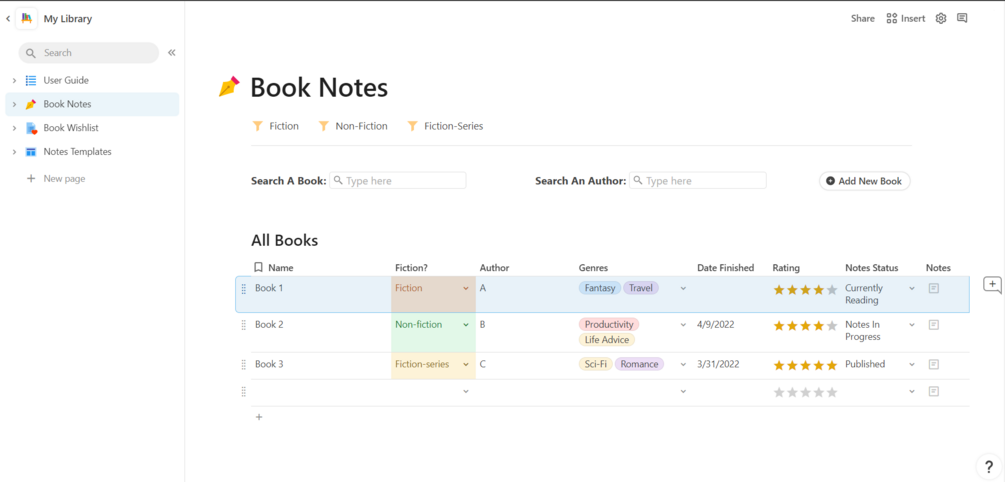Open Book 2 Notes Status dropdown
This screenshot has height=482, width=1005.
tap(912, 325)
